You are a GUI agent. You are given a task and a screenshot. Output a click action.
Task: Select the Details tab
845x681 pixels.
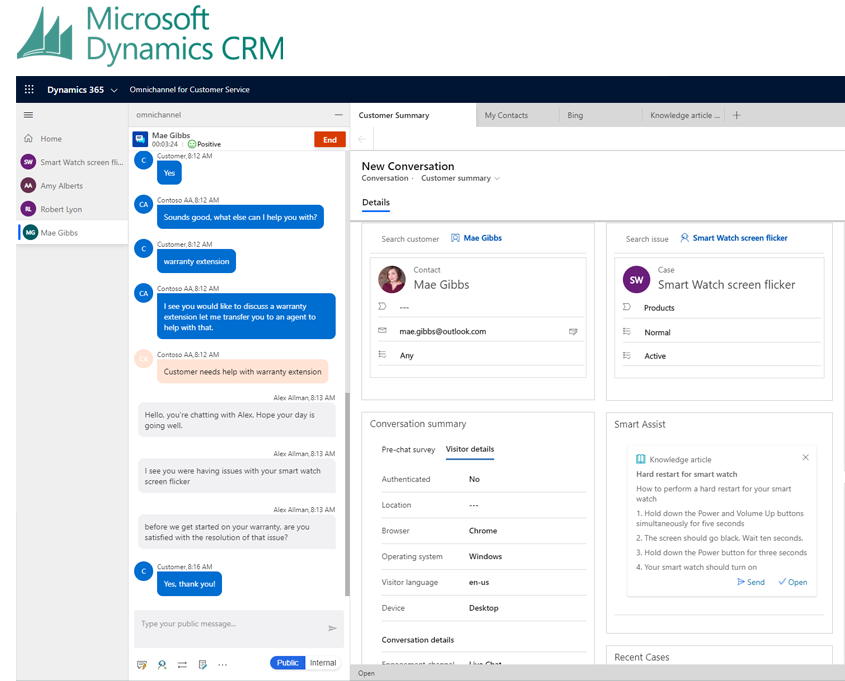[376, 203]
